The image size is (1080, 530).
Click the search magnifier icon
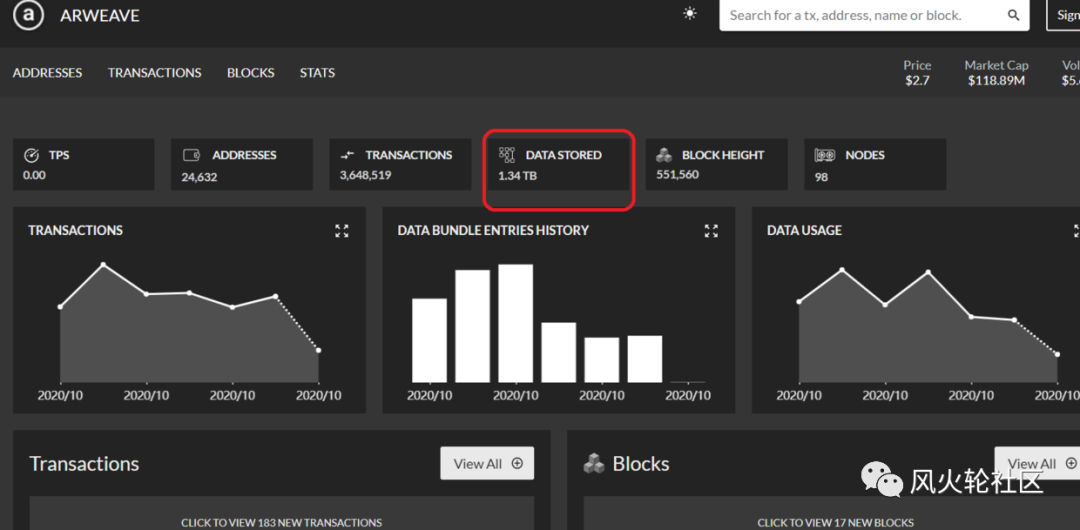tap(1013, 15)
